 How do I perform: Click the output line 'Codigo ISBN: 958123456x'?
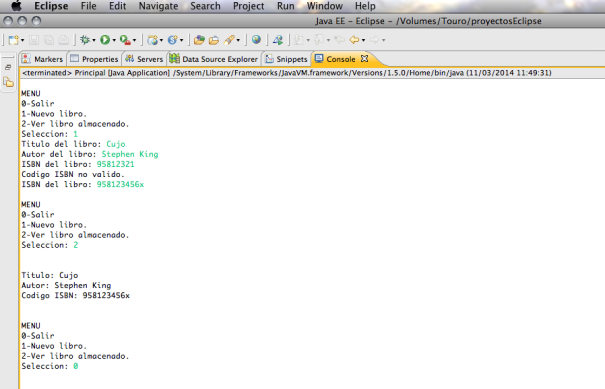pyautogui.click(x=76, y=296)
